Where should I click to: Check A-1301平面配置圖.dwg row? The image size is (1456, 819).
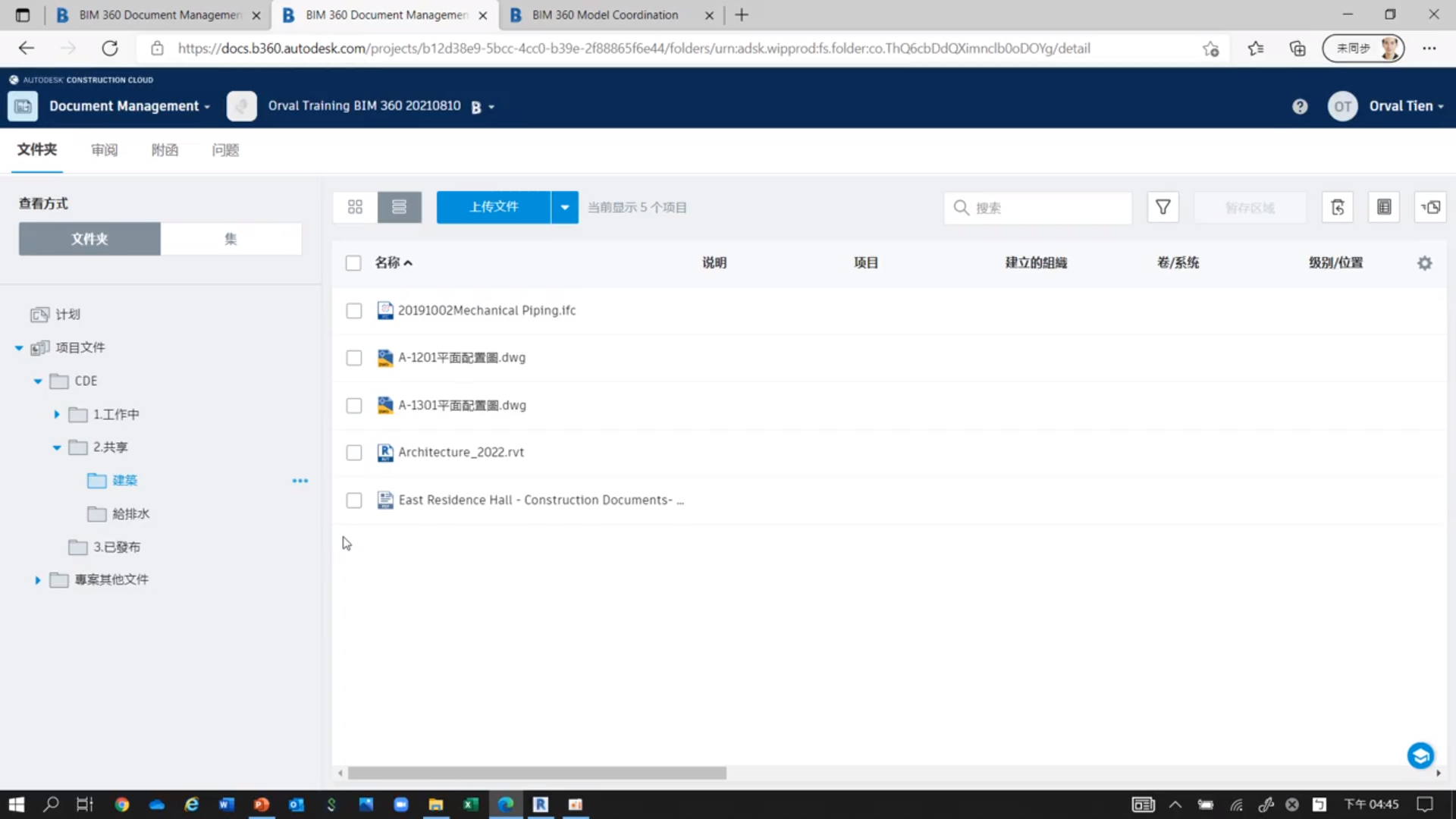(354, 406)
